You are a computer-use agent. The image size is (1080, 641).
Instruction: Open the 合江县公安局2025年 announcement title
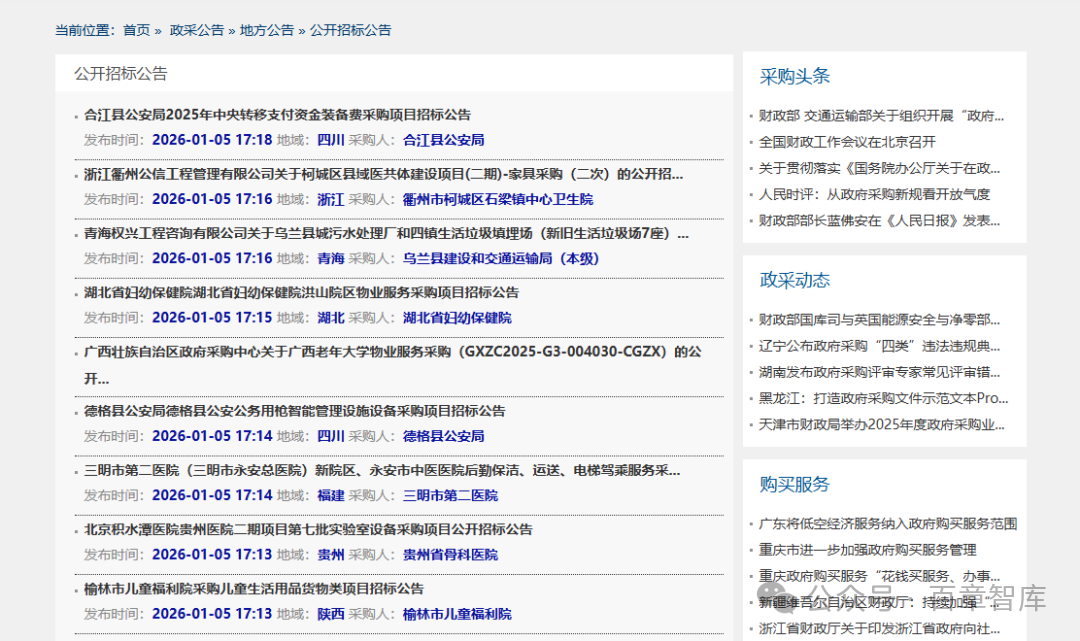(277, 115)
